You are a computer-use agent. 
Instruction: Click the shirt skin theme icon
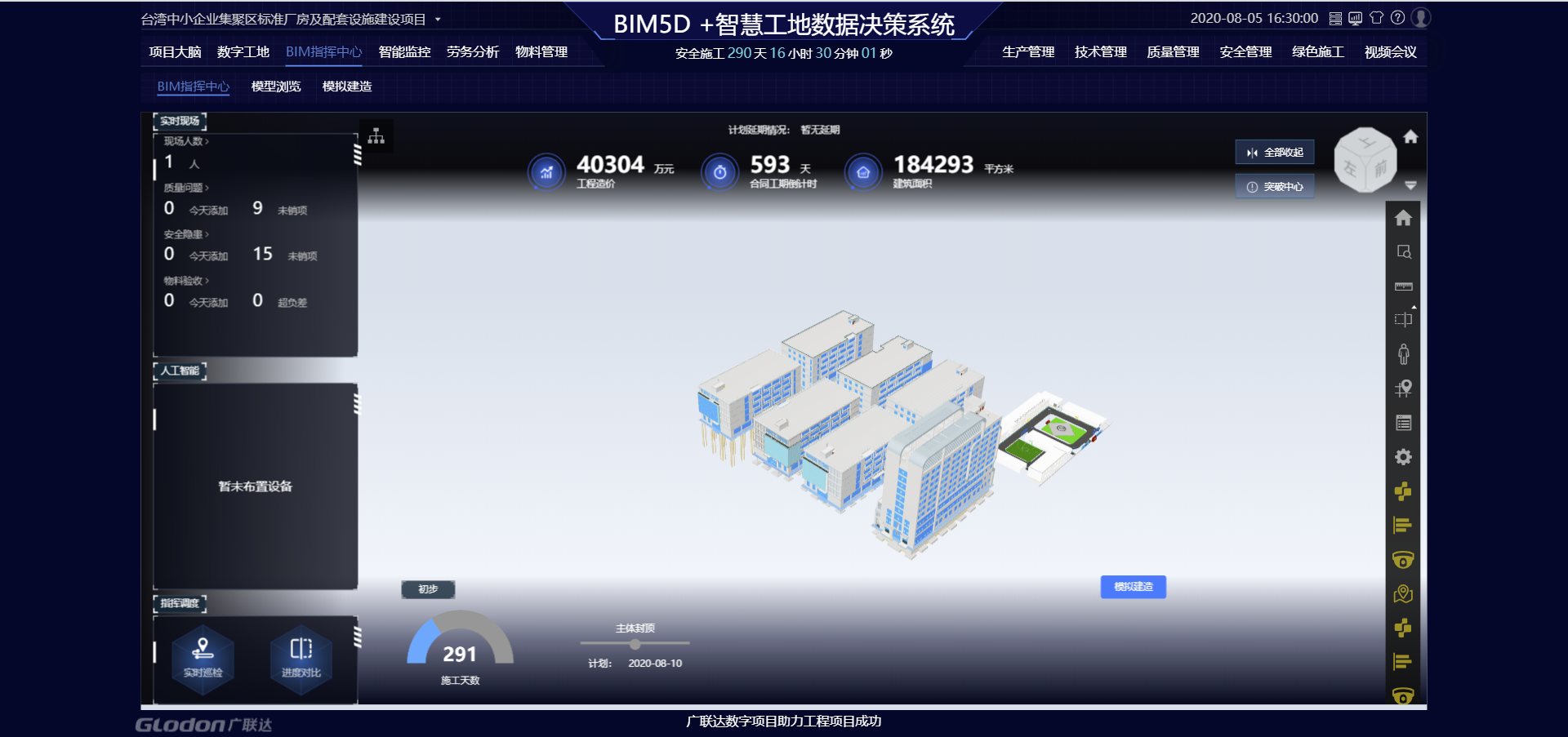click(x=1377, y=18)
